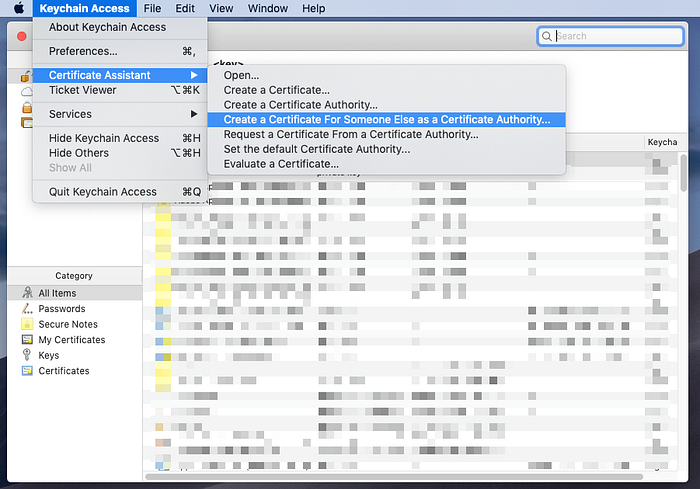Click the Category header
700x489 pixels.
click(x=75, y=276)
